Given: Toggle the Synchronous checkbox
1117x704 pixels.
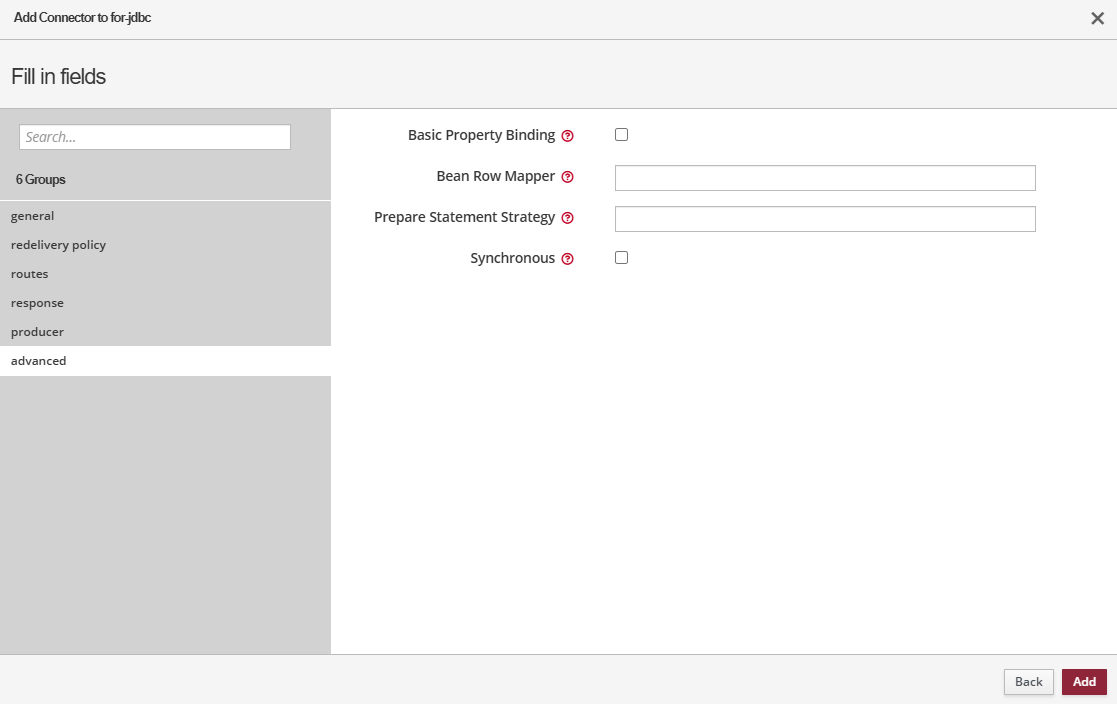Looking at the screenshot, I should [621, 258].
